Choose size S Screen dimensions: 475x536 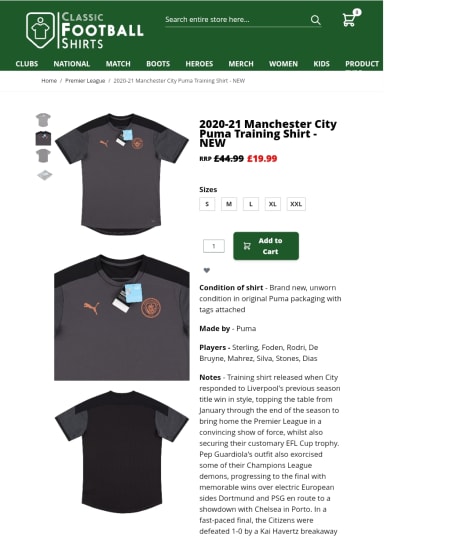click(x=207, y=204)
